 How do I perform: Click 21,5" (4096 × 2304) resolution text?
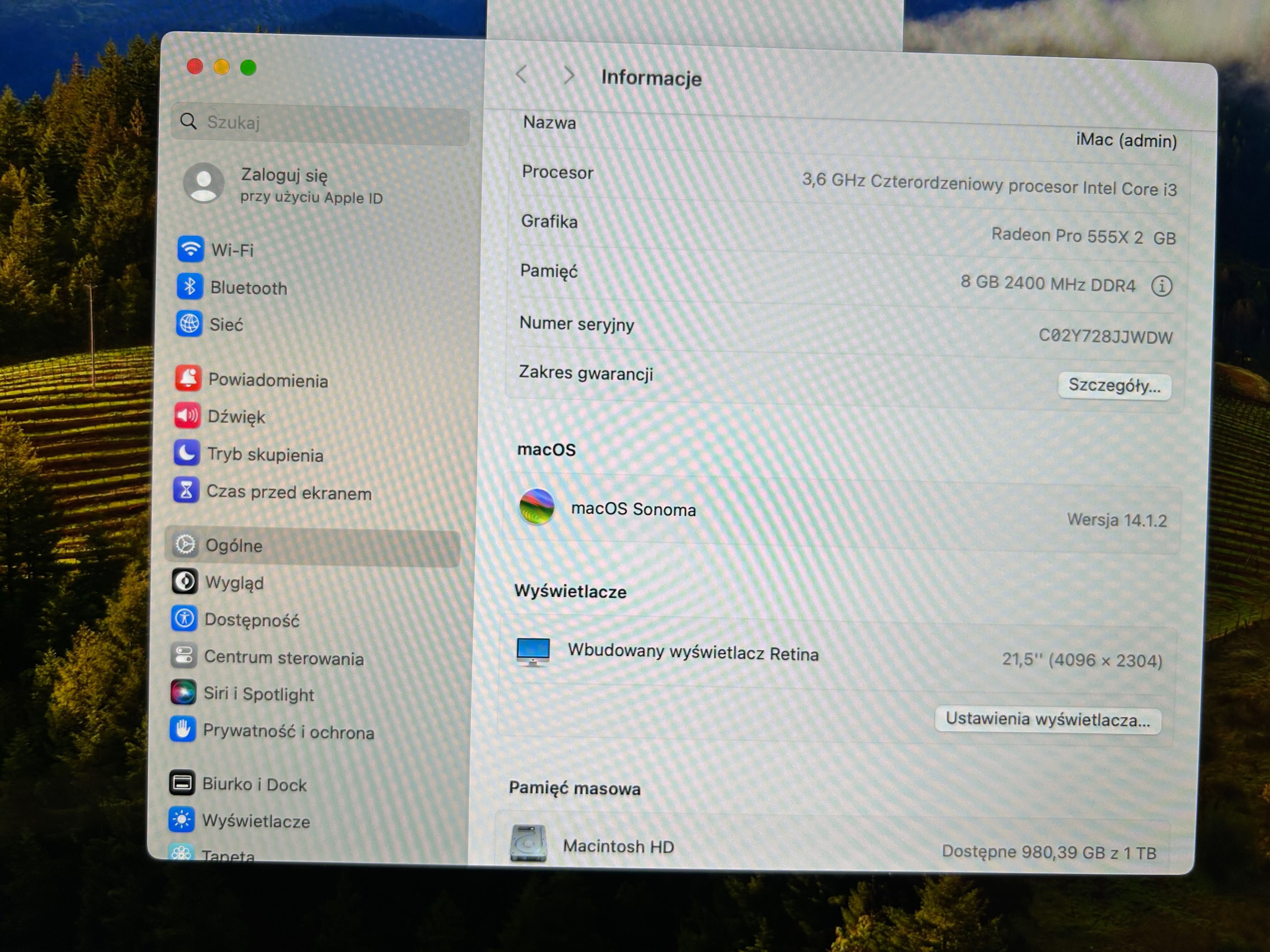1082,660
